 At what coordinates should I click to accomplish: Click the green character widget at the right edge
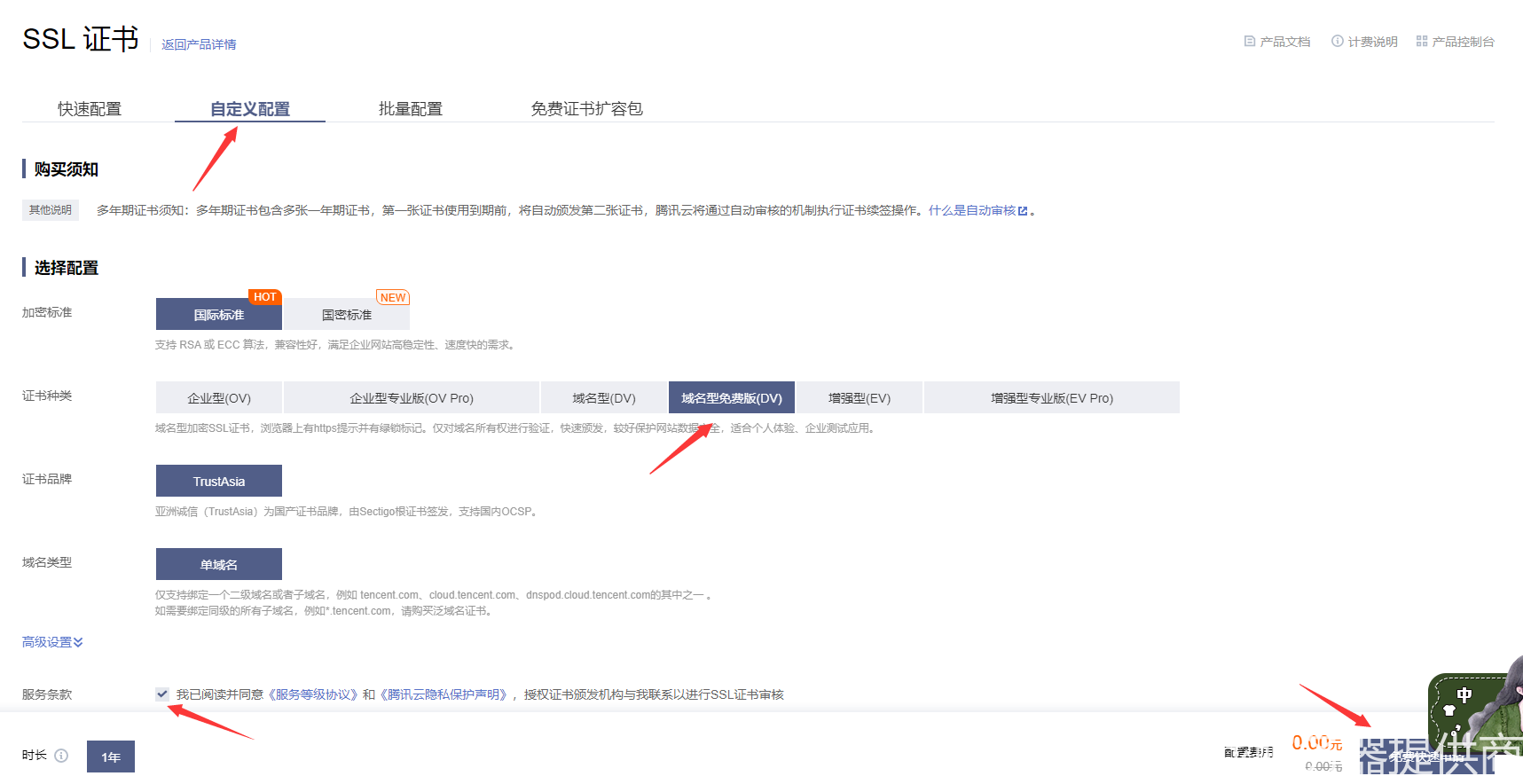tap(1474, 705)
